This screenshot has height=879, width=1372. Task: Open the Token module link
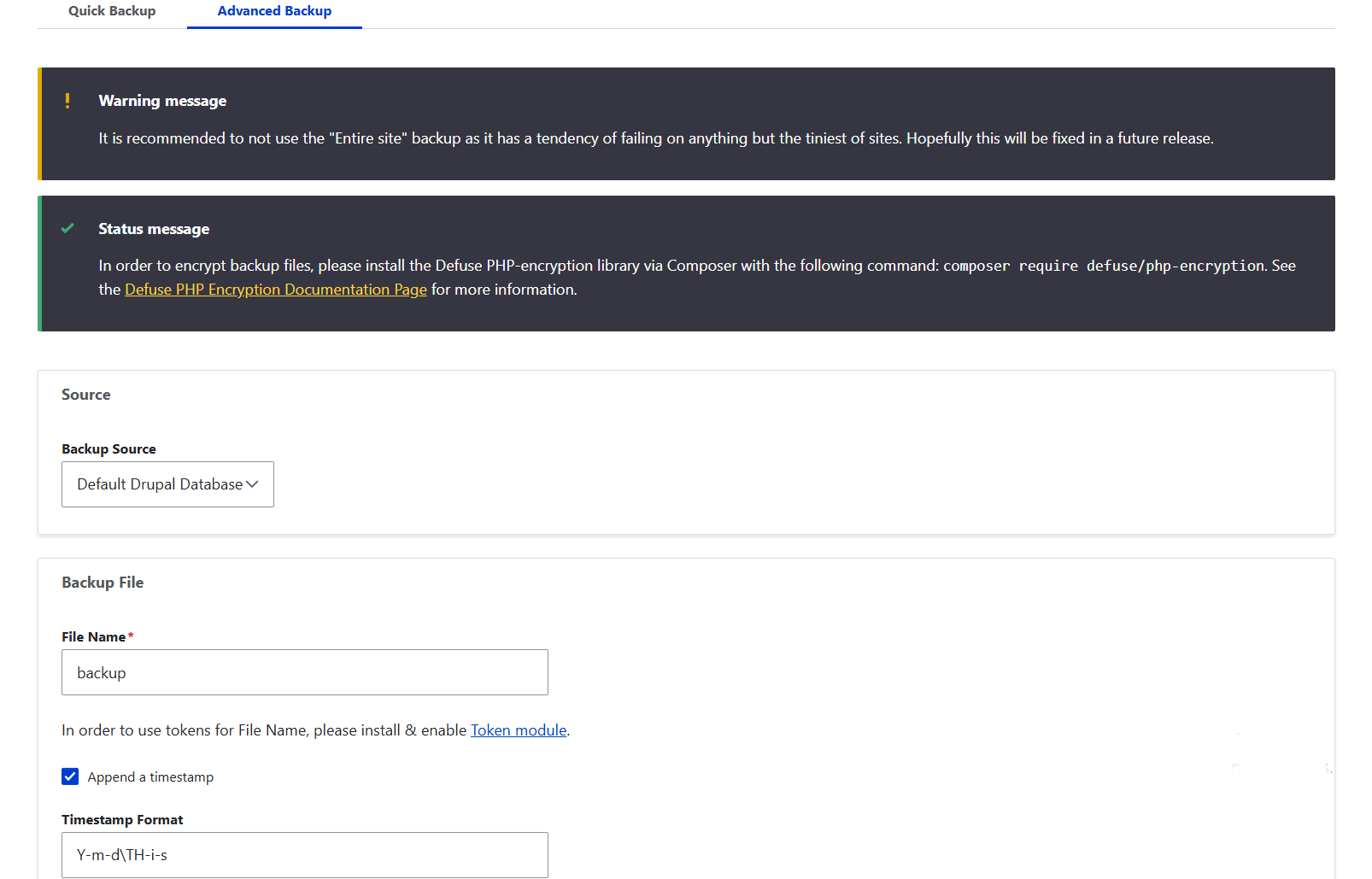[x=518, y=730]
